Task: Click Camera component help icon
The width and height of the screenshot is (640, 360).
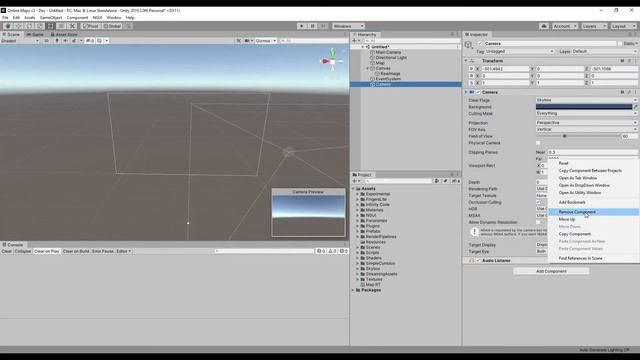Action: [622, 92]
